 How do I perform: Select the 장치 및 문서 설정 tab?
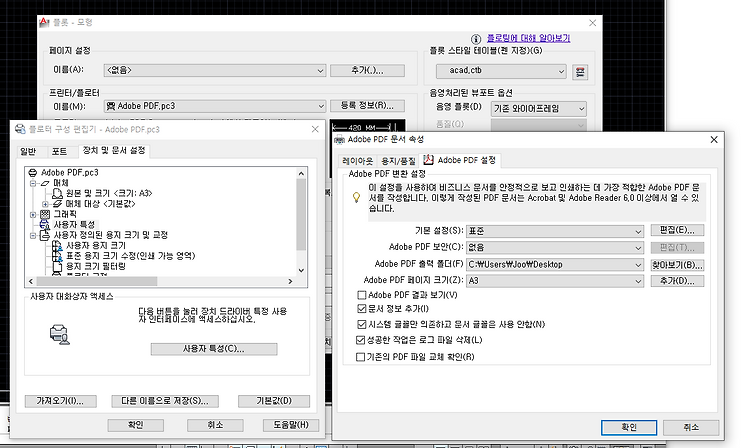point(114,150)
